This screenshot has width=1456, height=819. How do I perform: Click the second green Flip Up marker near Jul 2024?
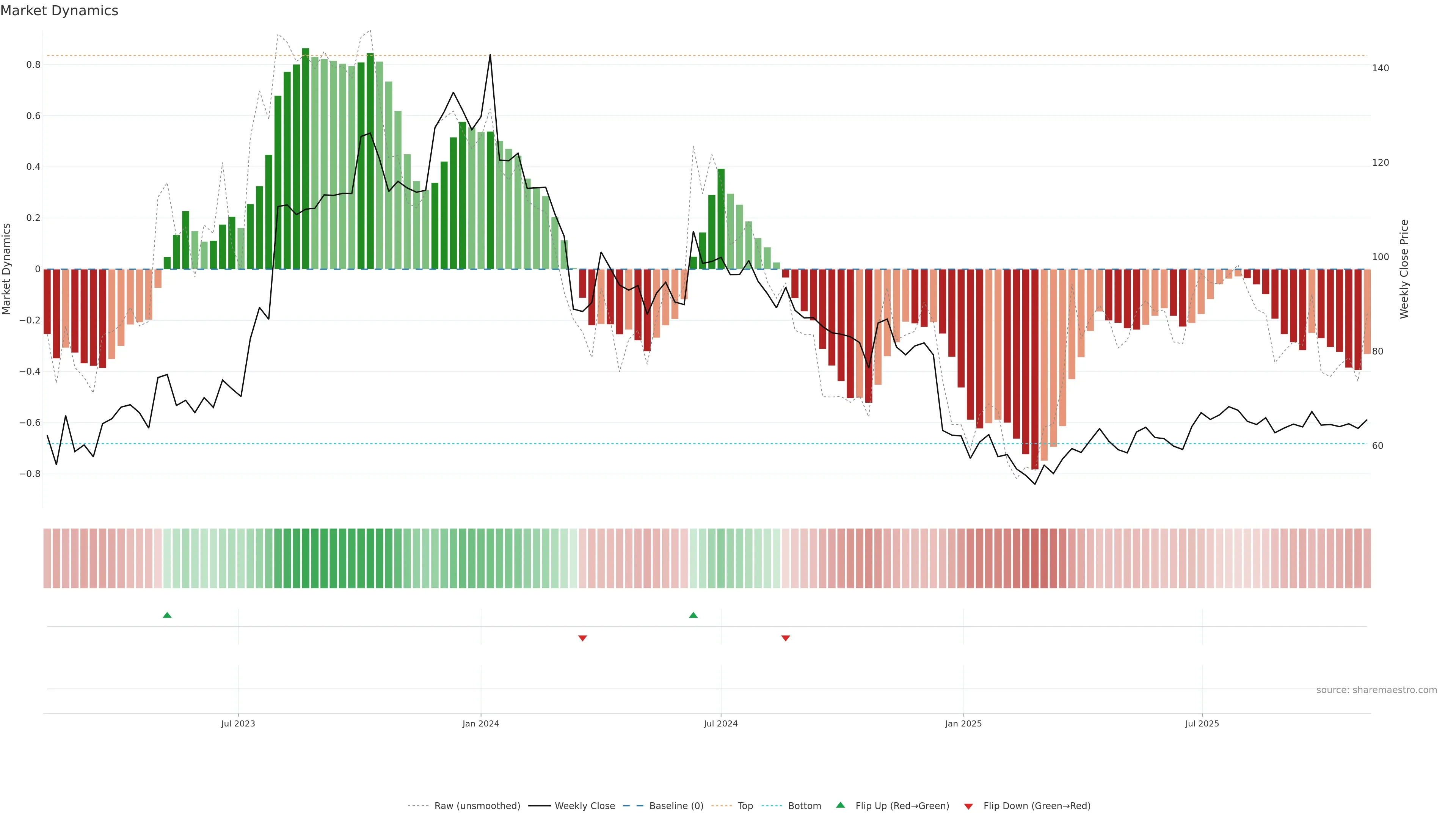693,615
